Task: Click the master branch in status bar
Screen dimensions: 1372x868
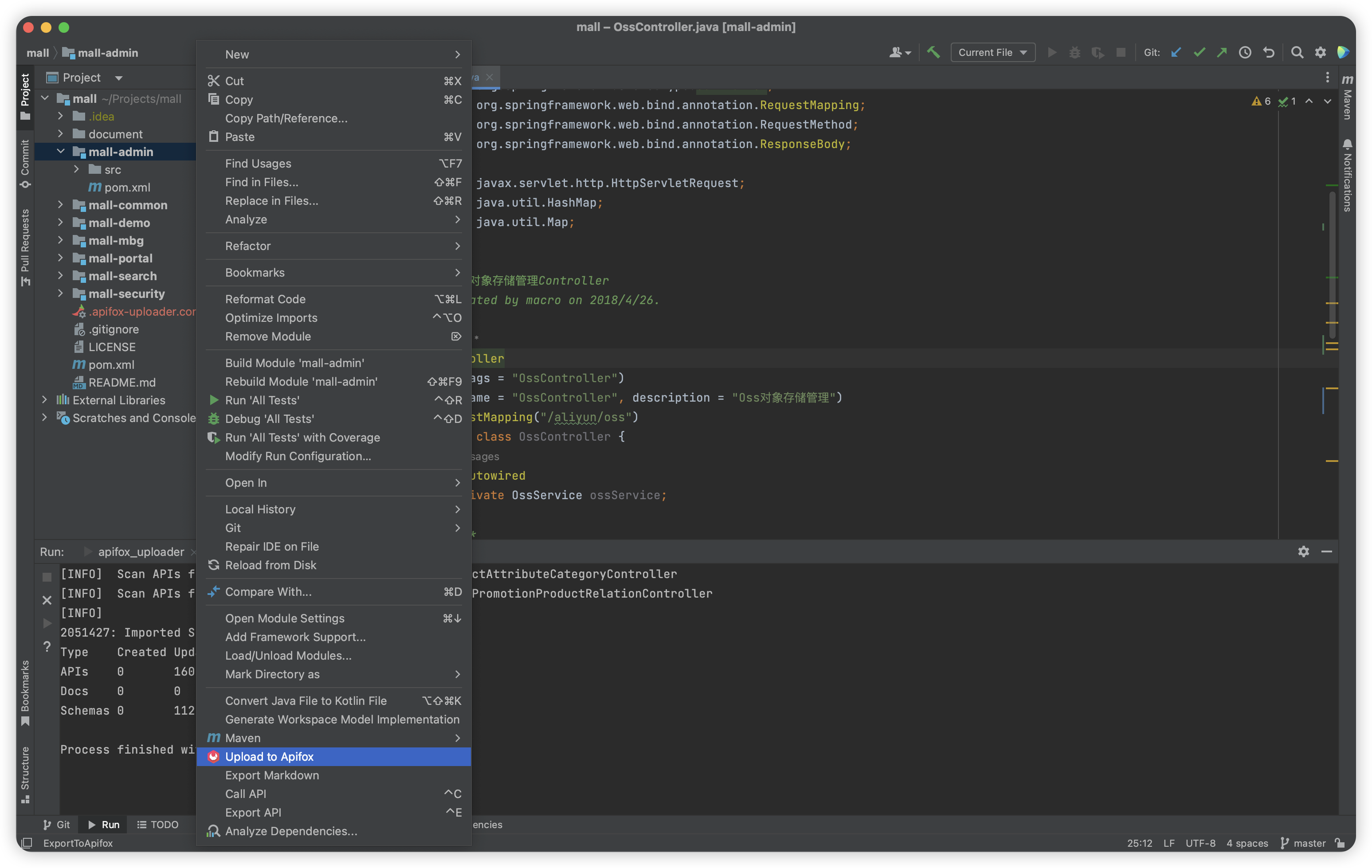Action: point(1302,843)
